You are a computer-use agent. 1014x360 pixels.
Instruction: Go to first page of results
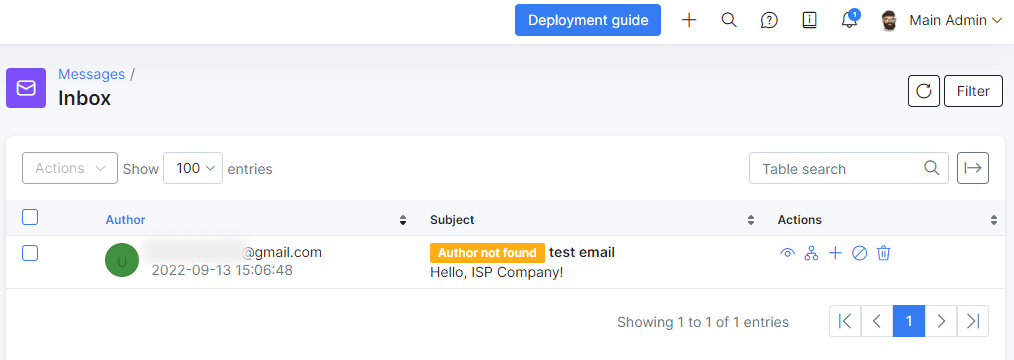(845, 321)
